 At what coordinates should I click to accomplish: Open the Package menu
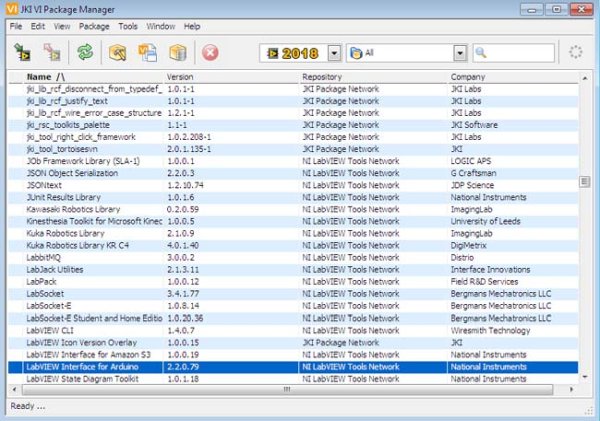pos(94,26)
